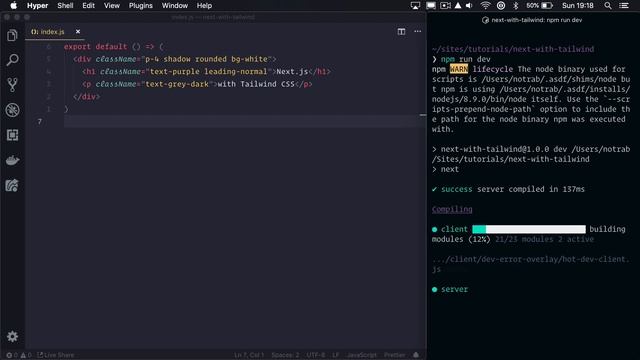Screen dimensions: 640x360
Task: Click Live Share in the status bar
Action: point(56,355)
